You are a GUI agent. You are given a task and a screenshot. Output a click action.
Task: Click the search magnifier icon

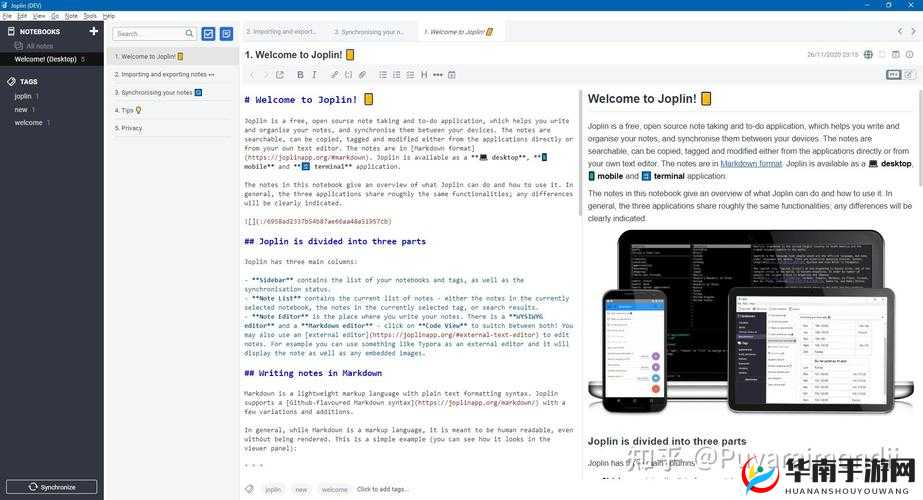point(190,34)
